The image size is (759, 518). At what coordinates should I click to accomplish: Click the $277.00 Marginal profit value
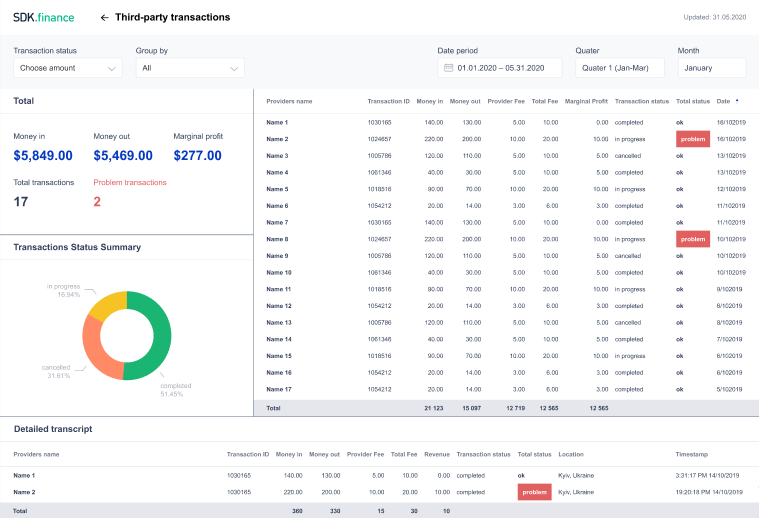(x=197, y=155)
